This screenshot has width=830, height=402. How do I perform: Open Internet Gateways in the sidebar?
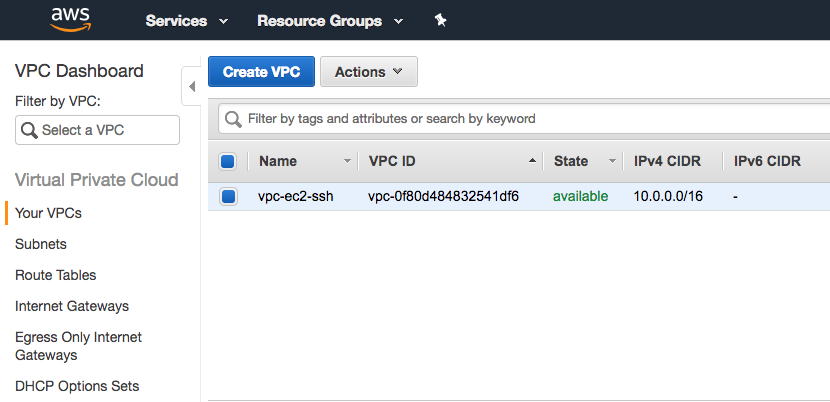72,306
